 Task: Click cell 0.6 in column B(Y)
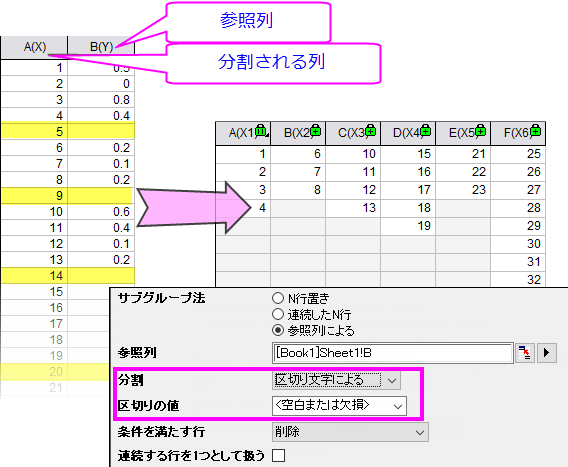click(x=101, y=212)
